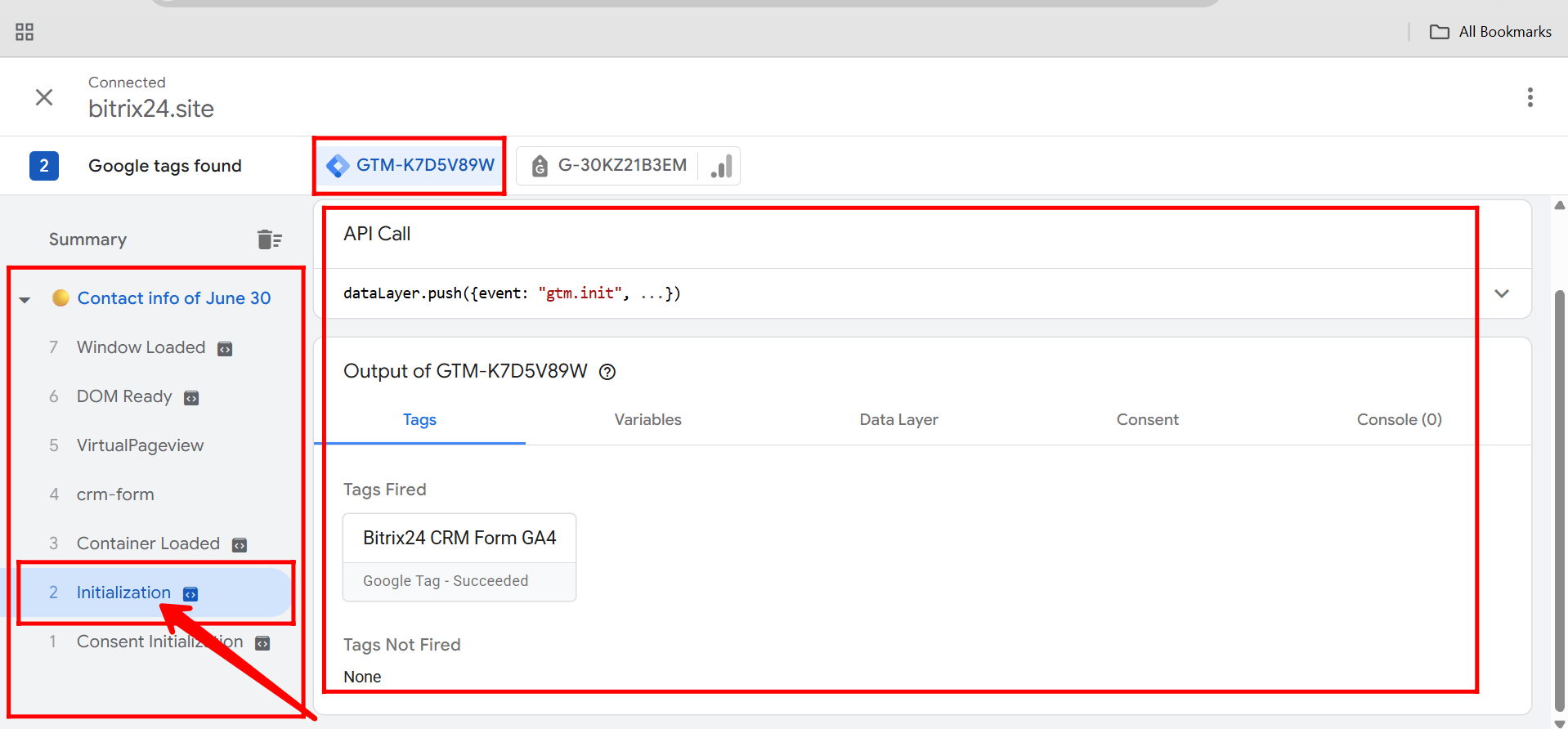Select the crm-form event

115,494
